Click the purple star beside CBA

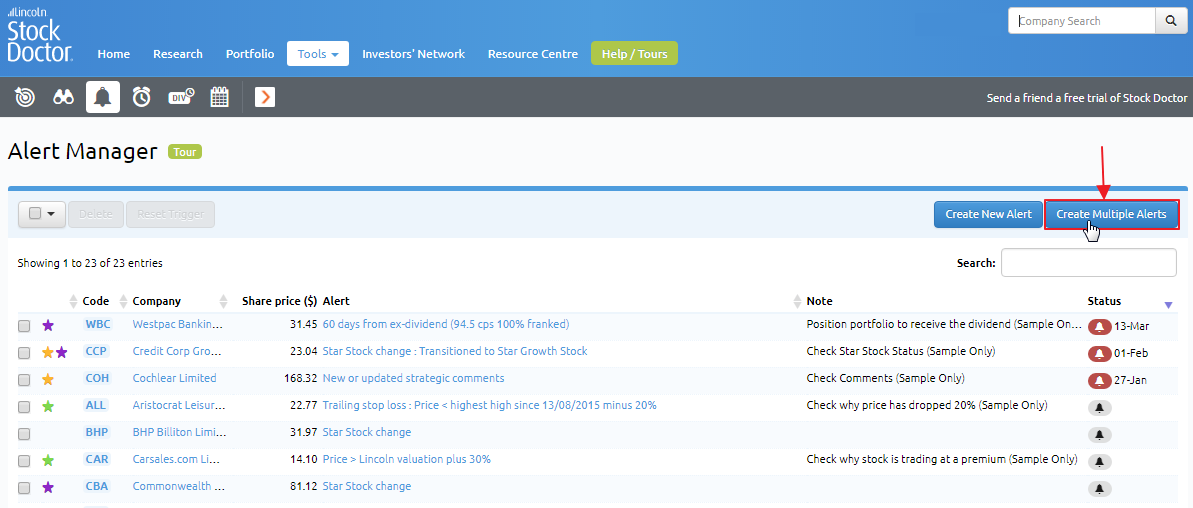point(48,487)
